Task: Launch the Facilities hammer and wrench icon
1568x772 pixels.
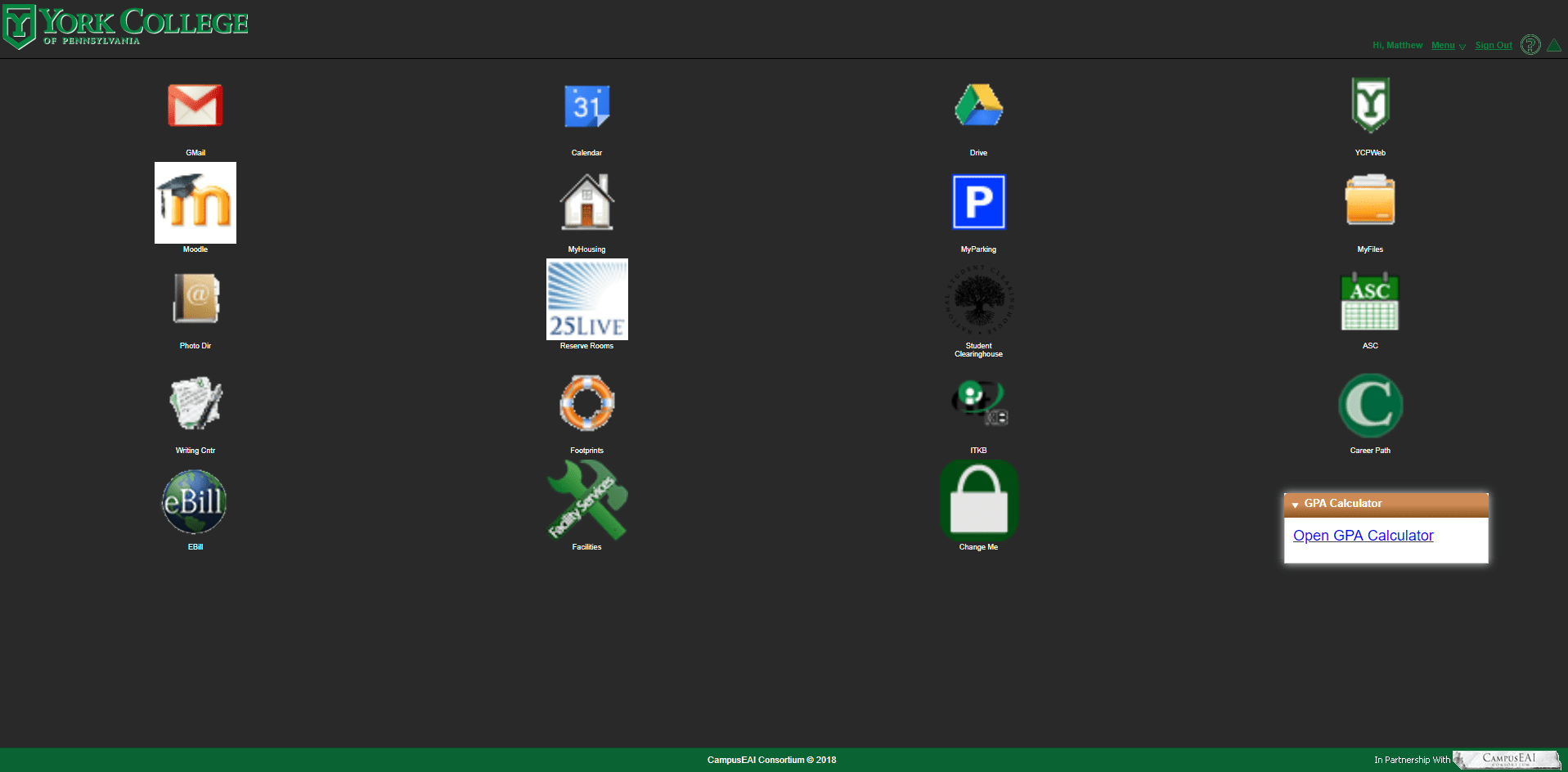Action: (586, 500)
